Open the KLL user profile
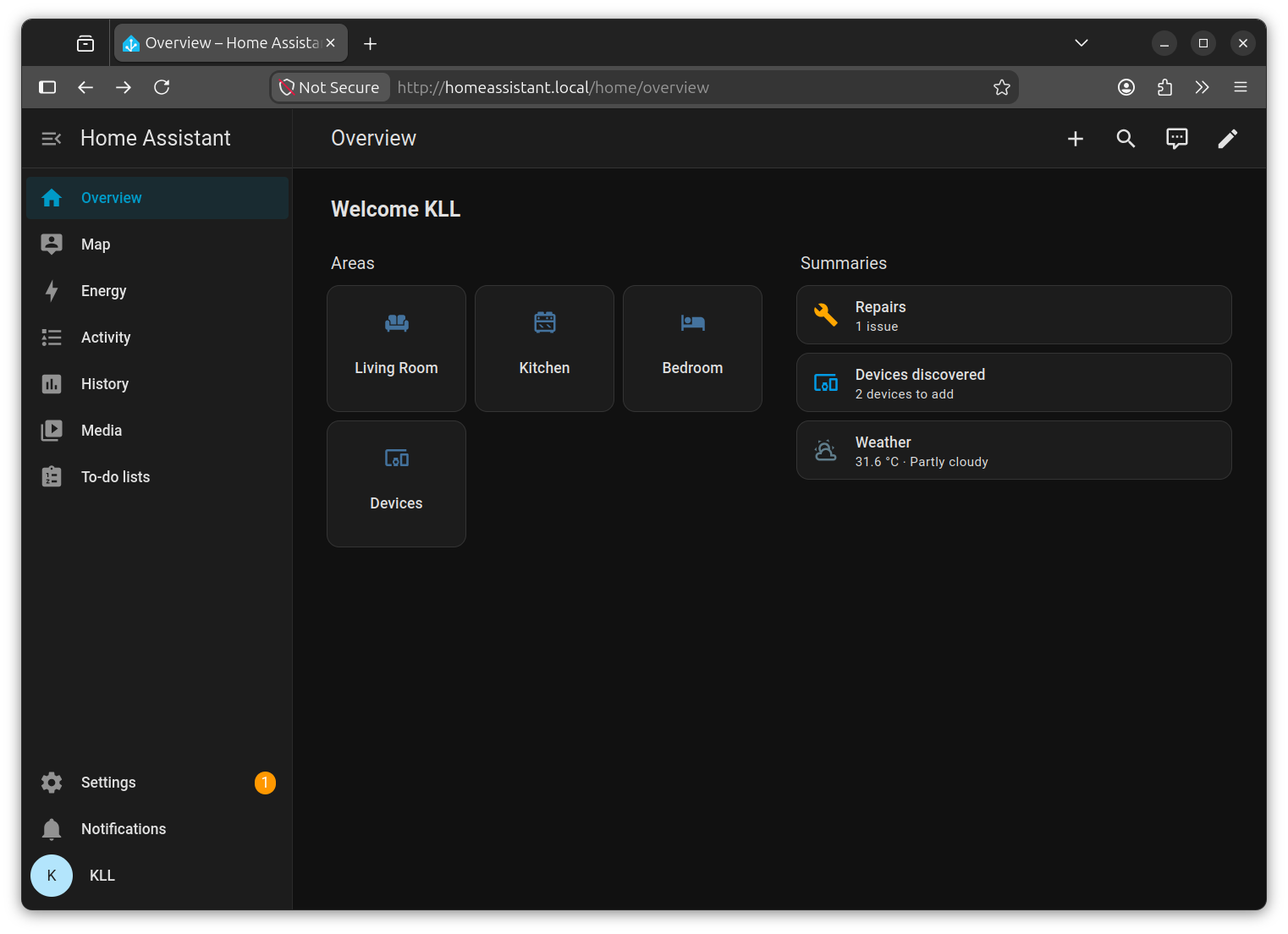Screen dimensions: 1288x934 point(157,876)
